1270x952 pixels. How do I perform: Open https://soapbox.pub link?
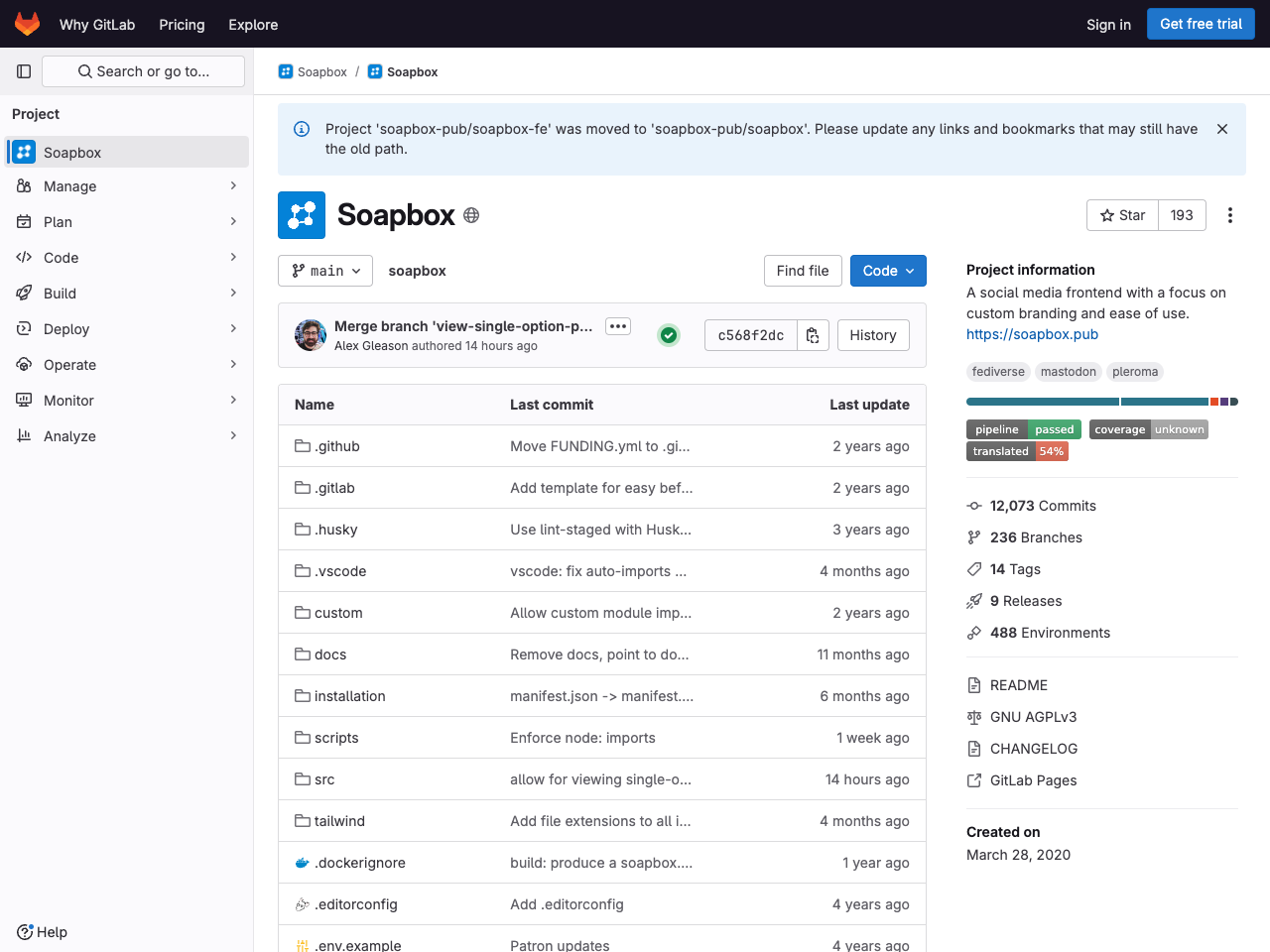point(1032,334)
